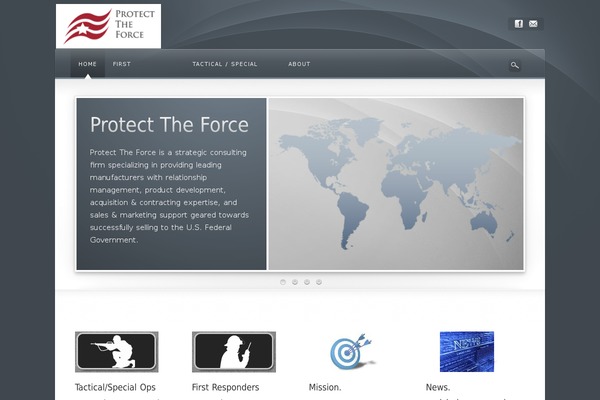This screenshot has width=600, height=400.
Task: Go to the third slider dot
Action: point(307,282)
